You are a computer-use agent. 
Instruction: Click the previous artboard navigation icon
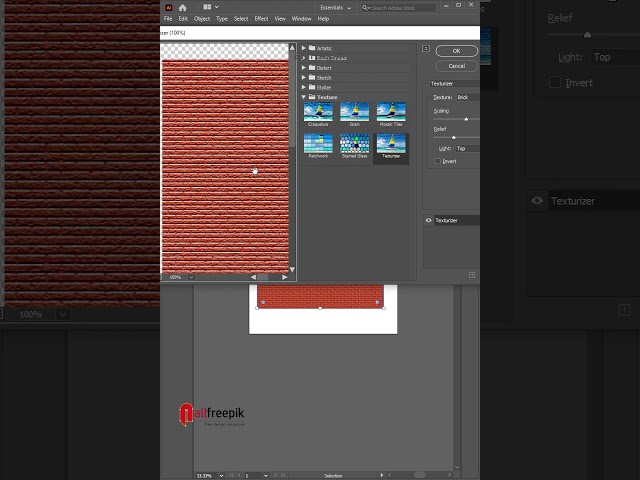(239, 476)
